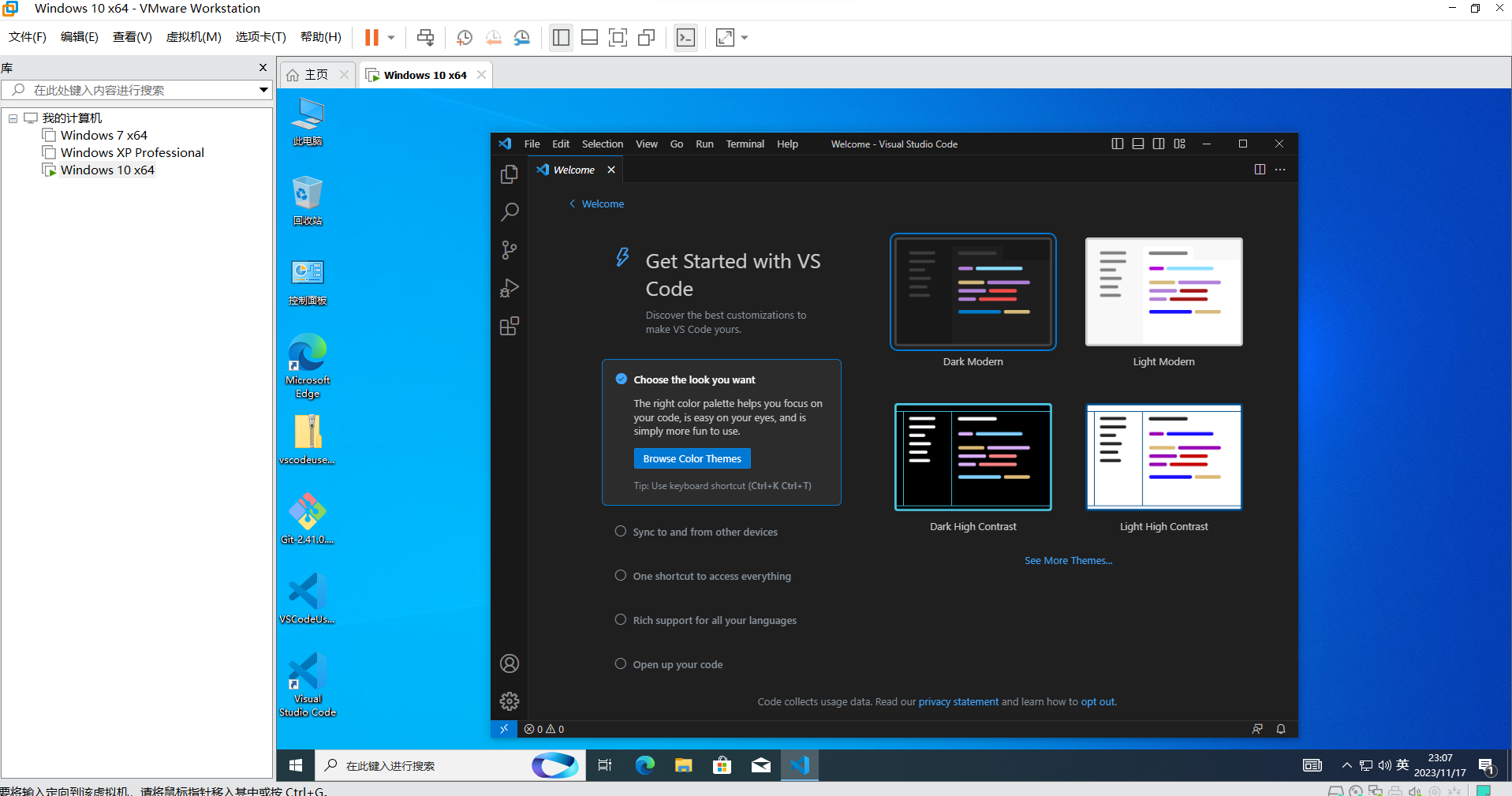Switch to the VMware 主页 tab
This screenshot has width=1512, height=796.
[316, 75]
